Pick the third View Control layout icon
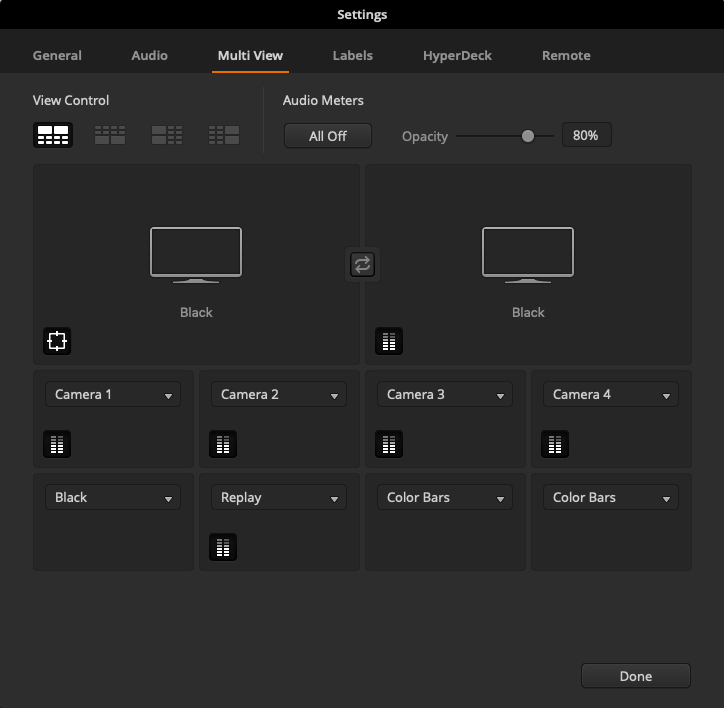Viewport: 724px width, 708px height. click(x=167, y=135)
